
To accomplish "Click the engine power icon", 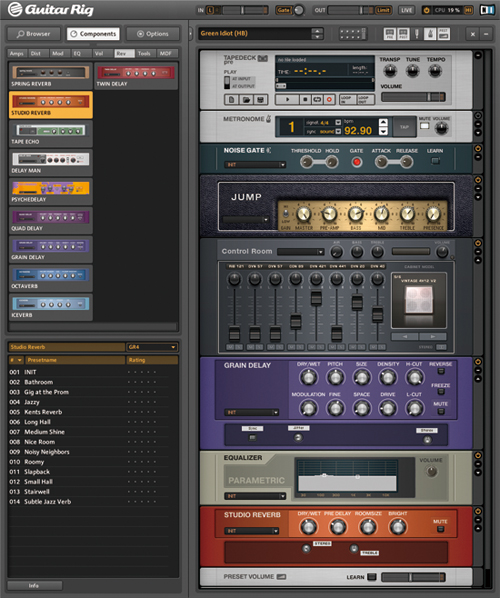I will point(427,10).
